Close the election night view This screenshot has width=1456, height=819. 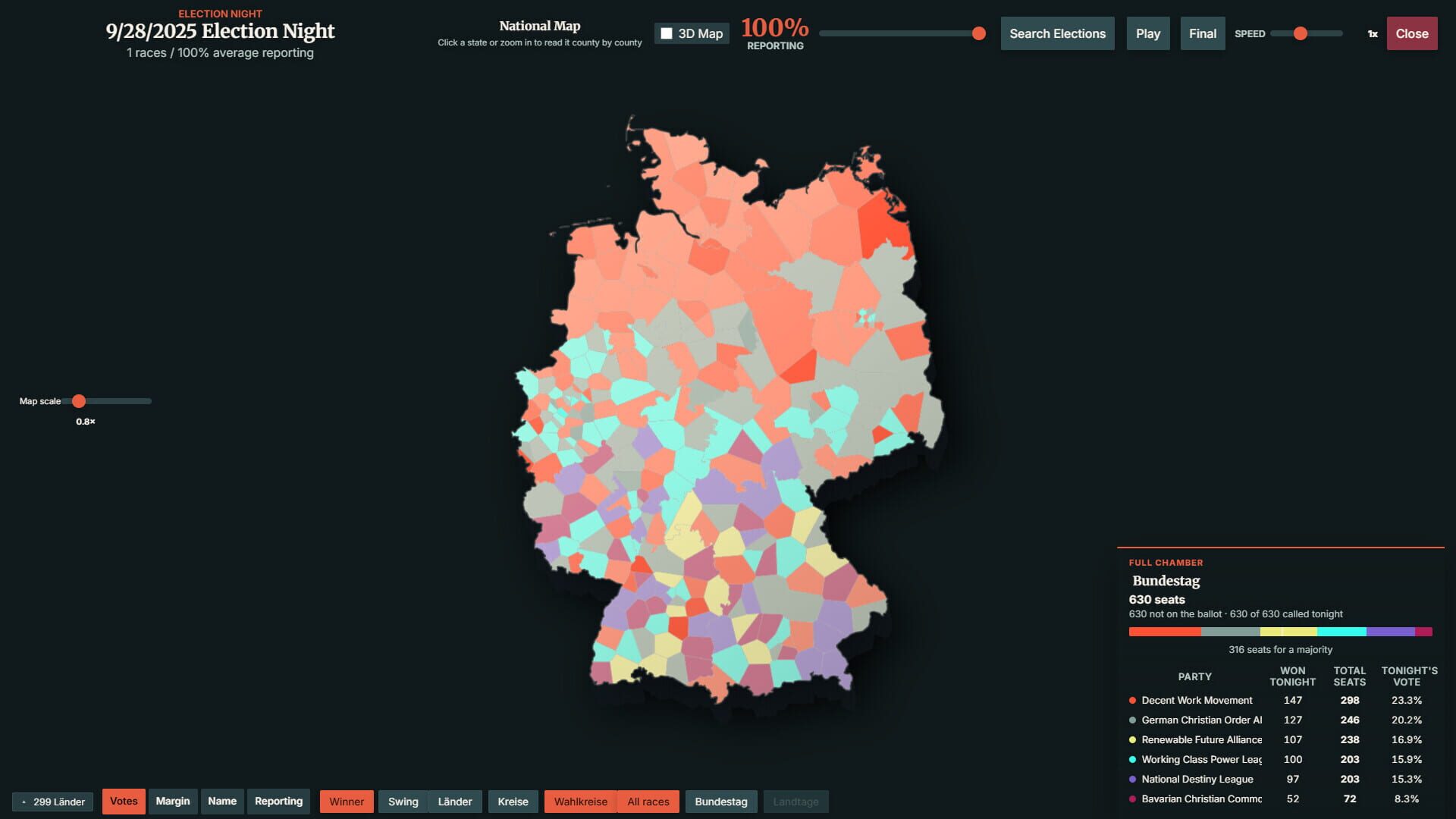[x=1412, y=33]
